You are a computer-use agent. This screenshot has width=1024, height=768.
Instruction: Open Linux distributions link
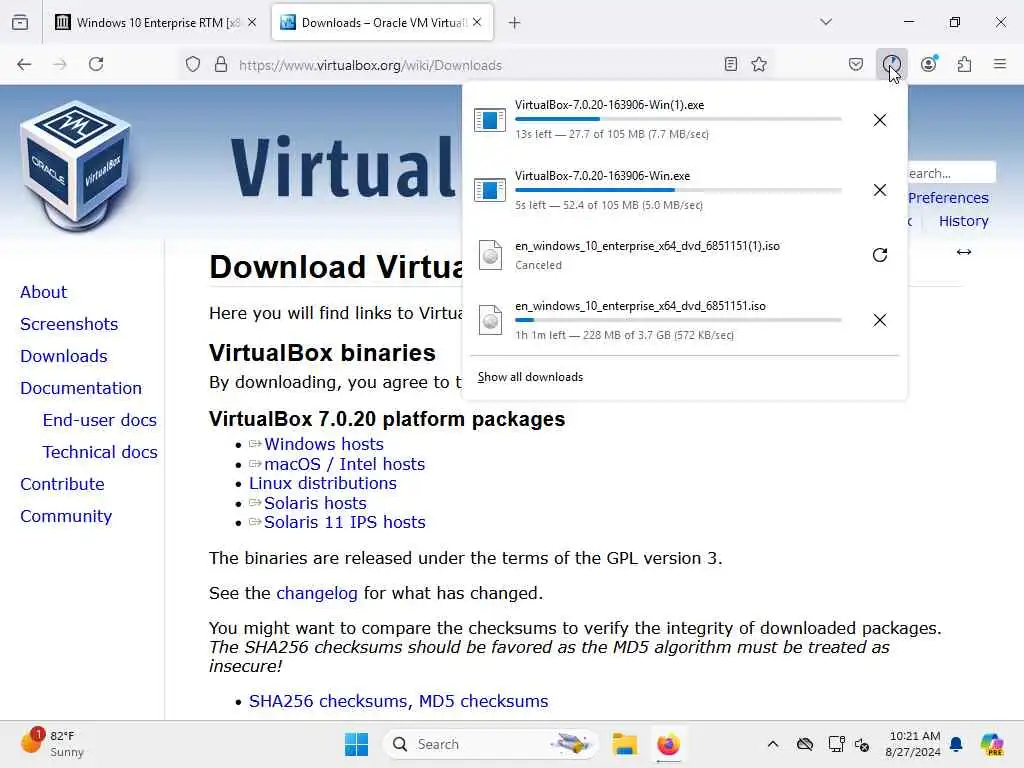pyautogui.click(x=323, y=483)
